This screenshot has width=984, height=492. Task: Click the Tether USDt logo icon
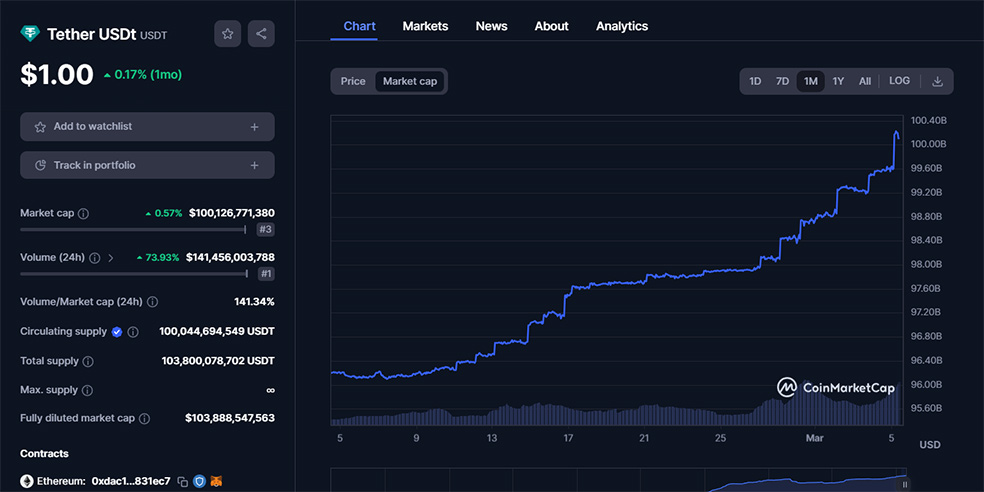pyautogui.click(x=29, y=34)
